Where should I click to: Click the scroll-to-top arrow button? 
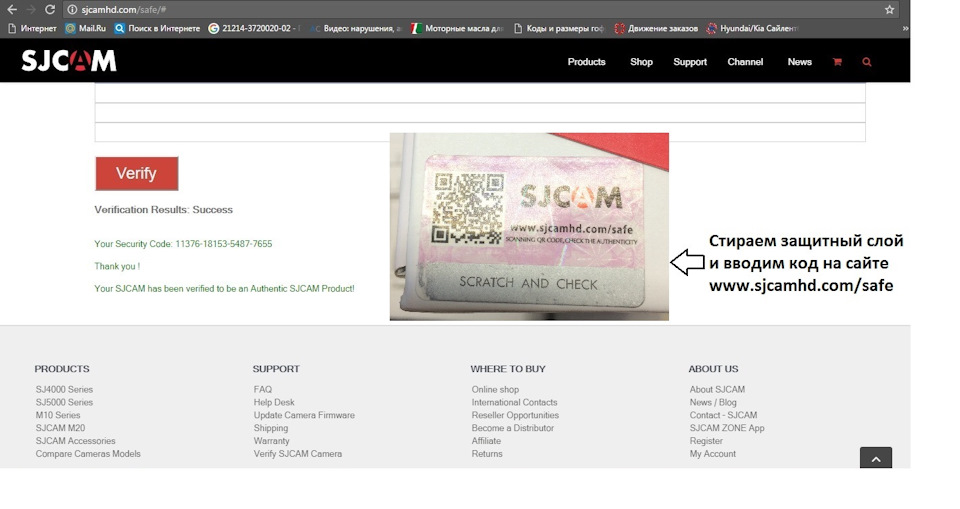coord(876,458)
